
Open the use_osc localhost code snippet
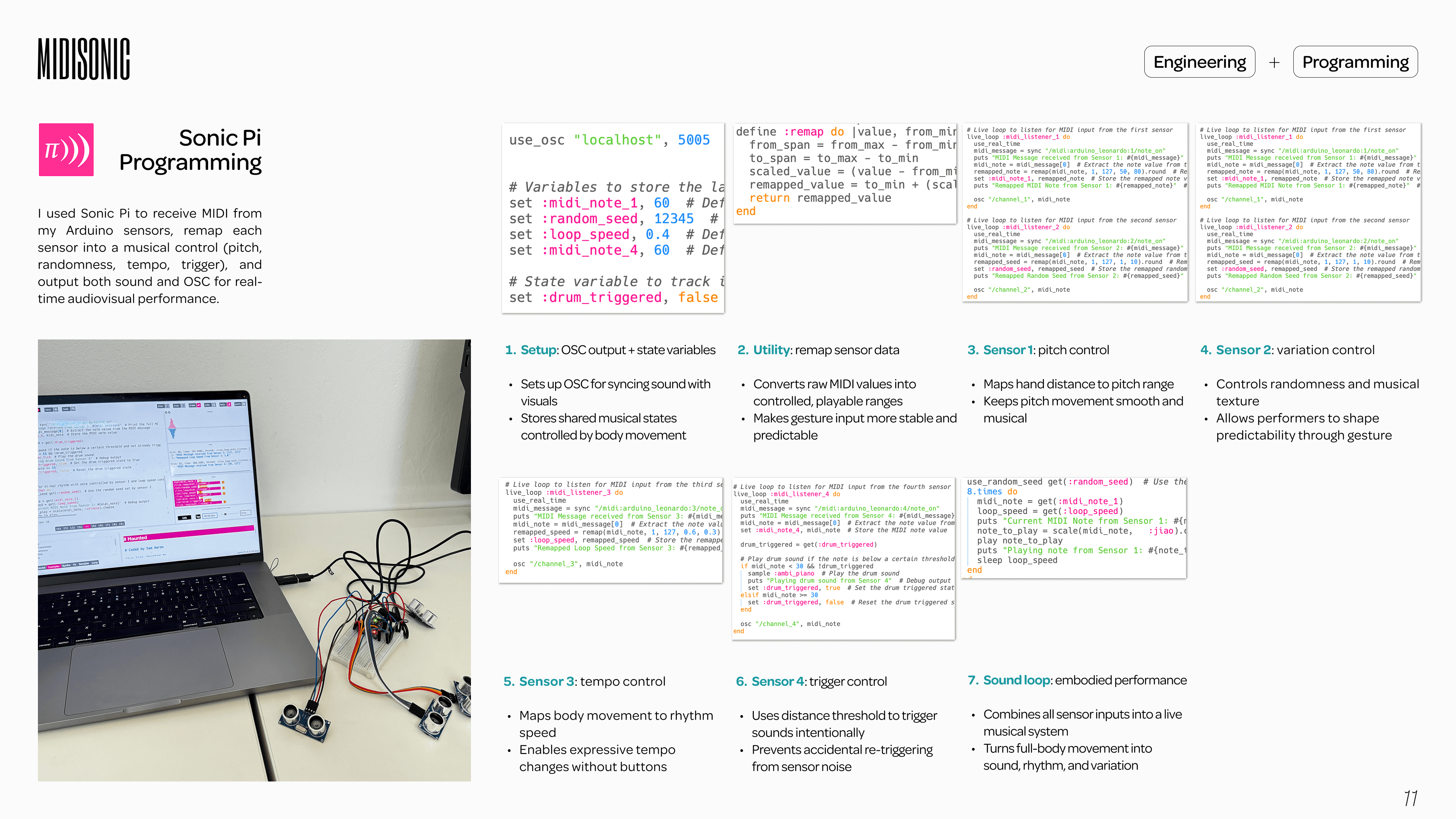[x=613, y=218]
